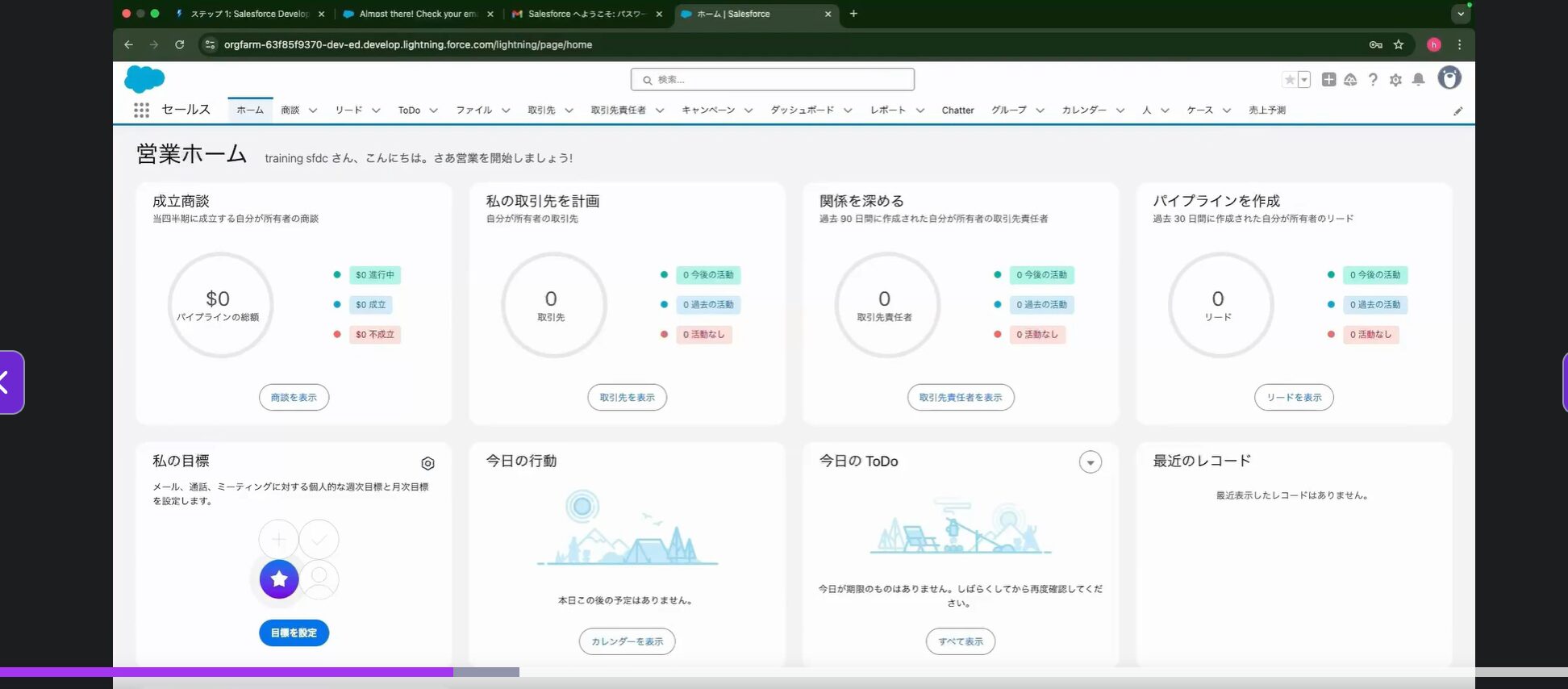Open the user profile avatar

(x=1449, y=78)
